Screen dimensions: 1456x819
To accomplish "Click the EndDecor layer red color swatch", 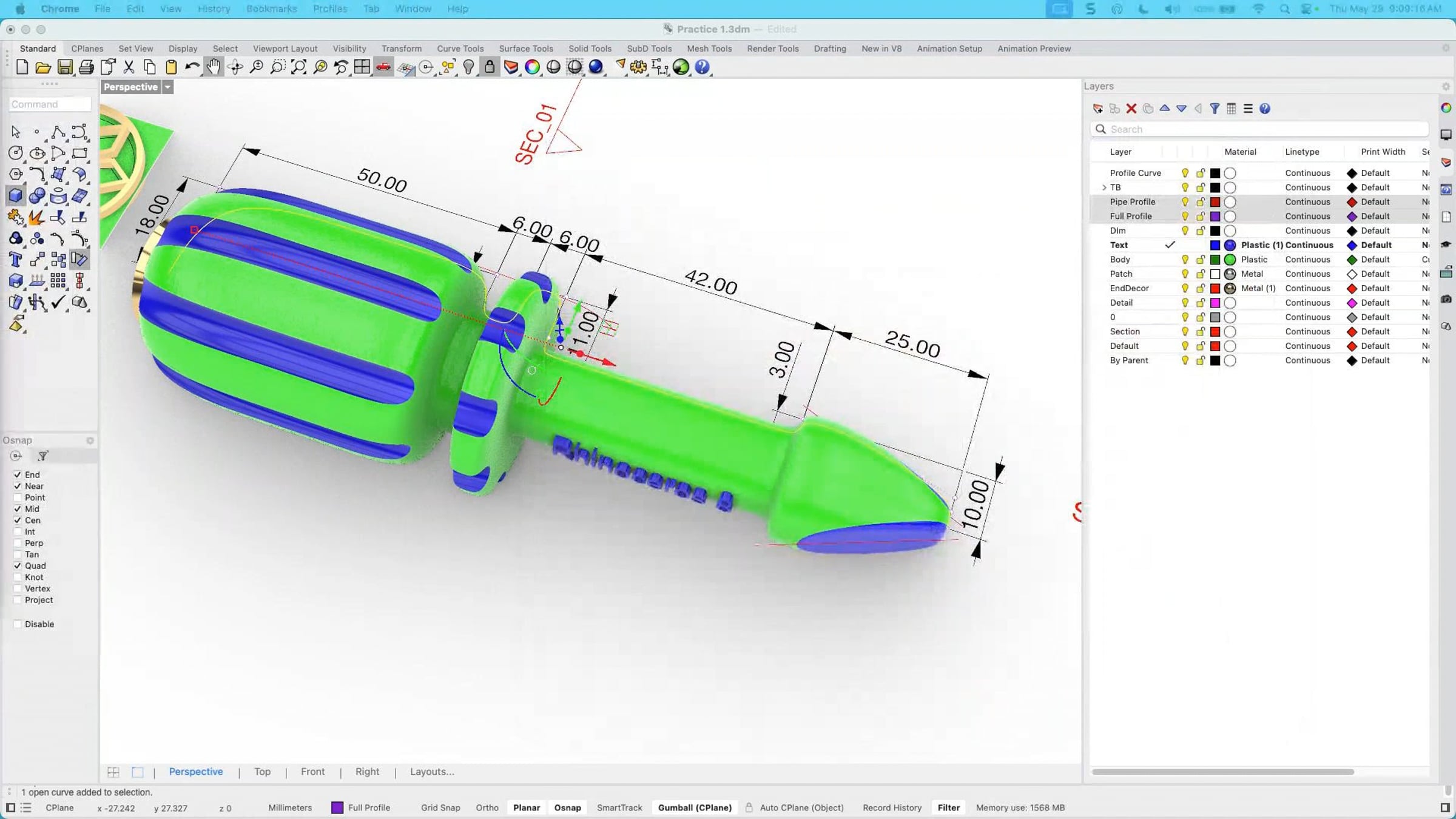I will click(x=1215, y=289).
